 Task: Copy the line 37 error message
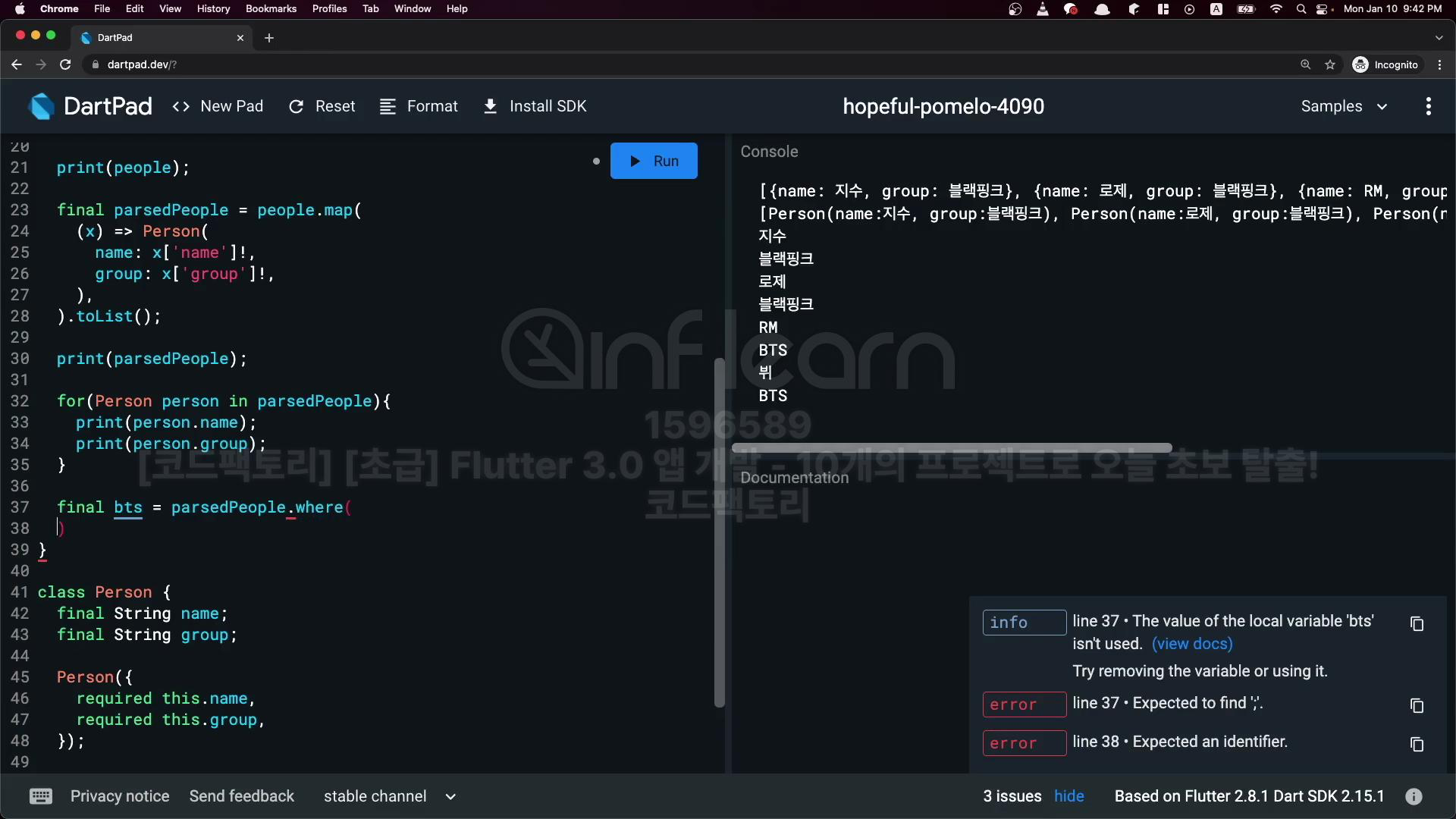pyautogui.click(x=1417, y=705)
